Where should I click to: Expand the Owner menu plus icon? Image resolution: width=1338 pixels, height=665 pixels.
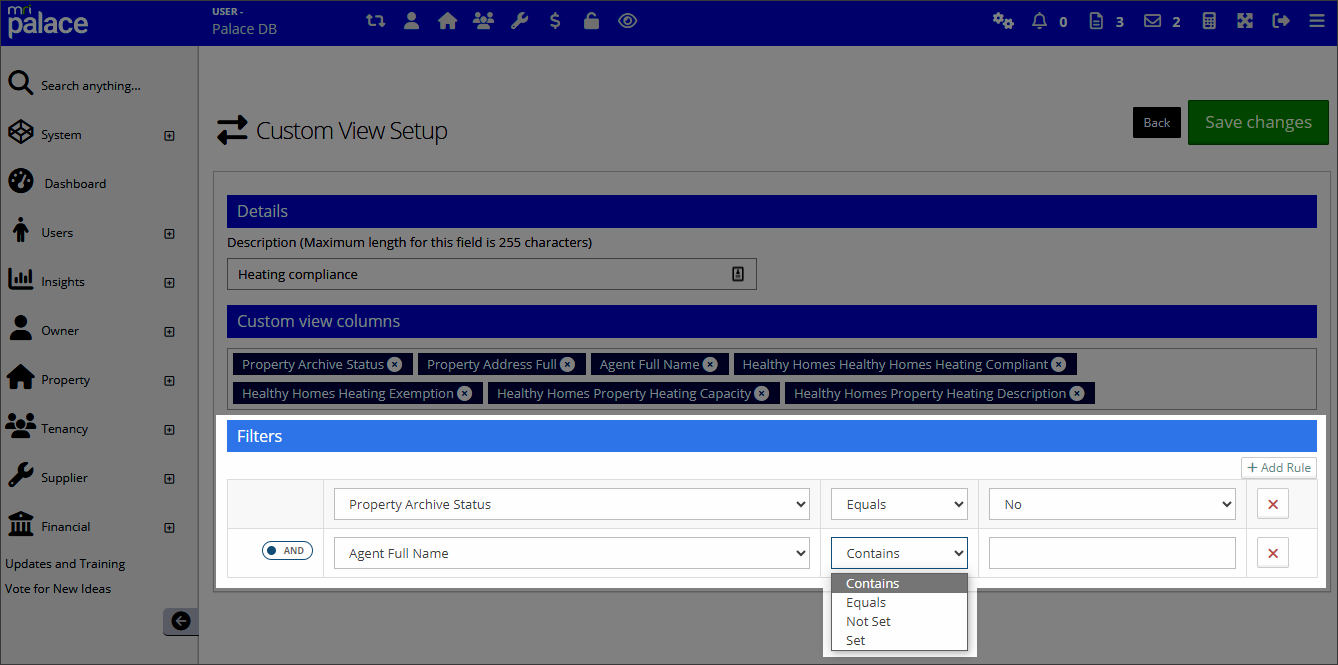coord(169,332)
